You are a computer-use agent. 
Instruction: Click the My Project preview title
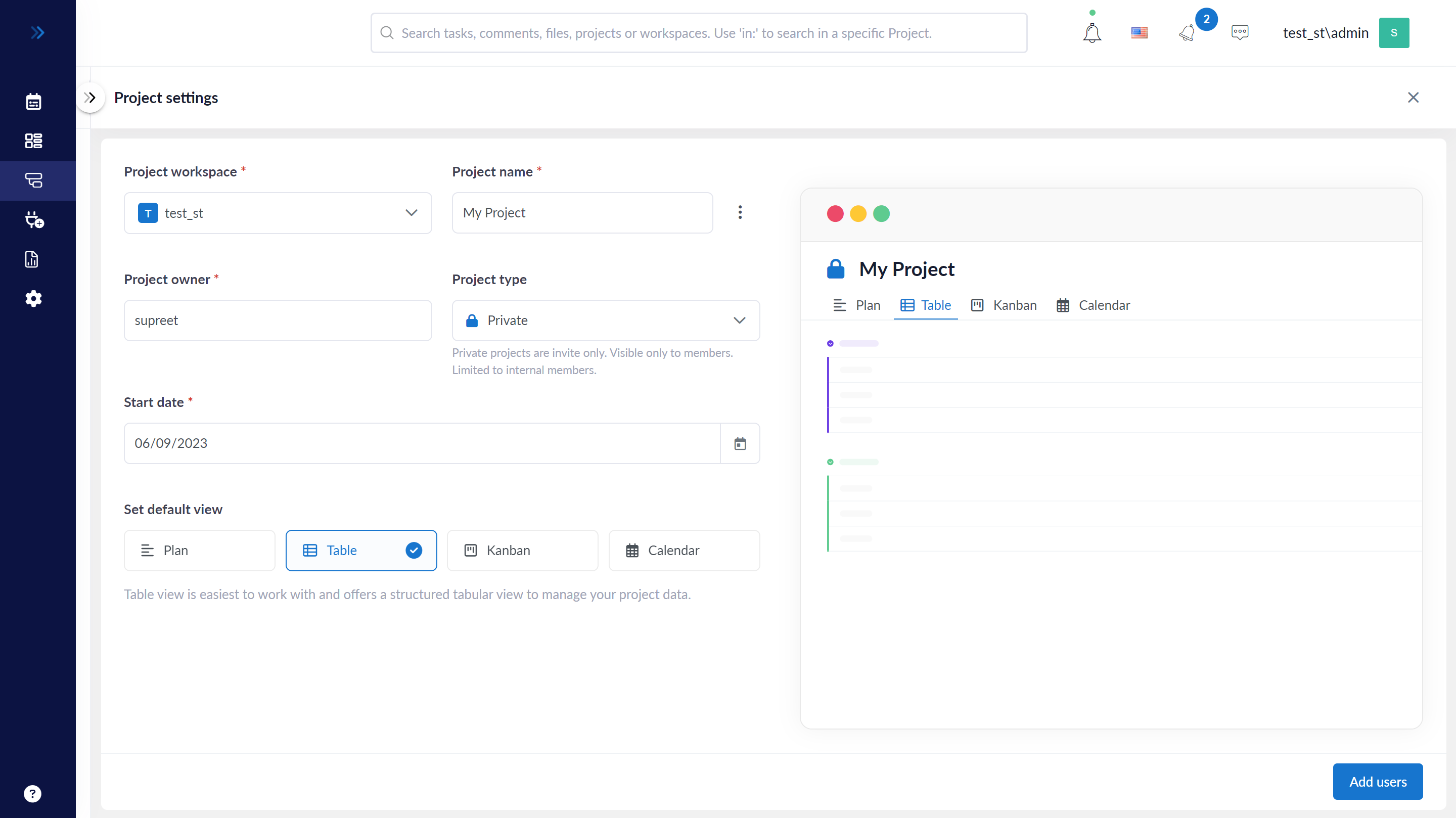tap(906, 269)
